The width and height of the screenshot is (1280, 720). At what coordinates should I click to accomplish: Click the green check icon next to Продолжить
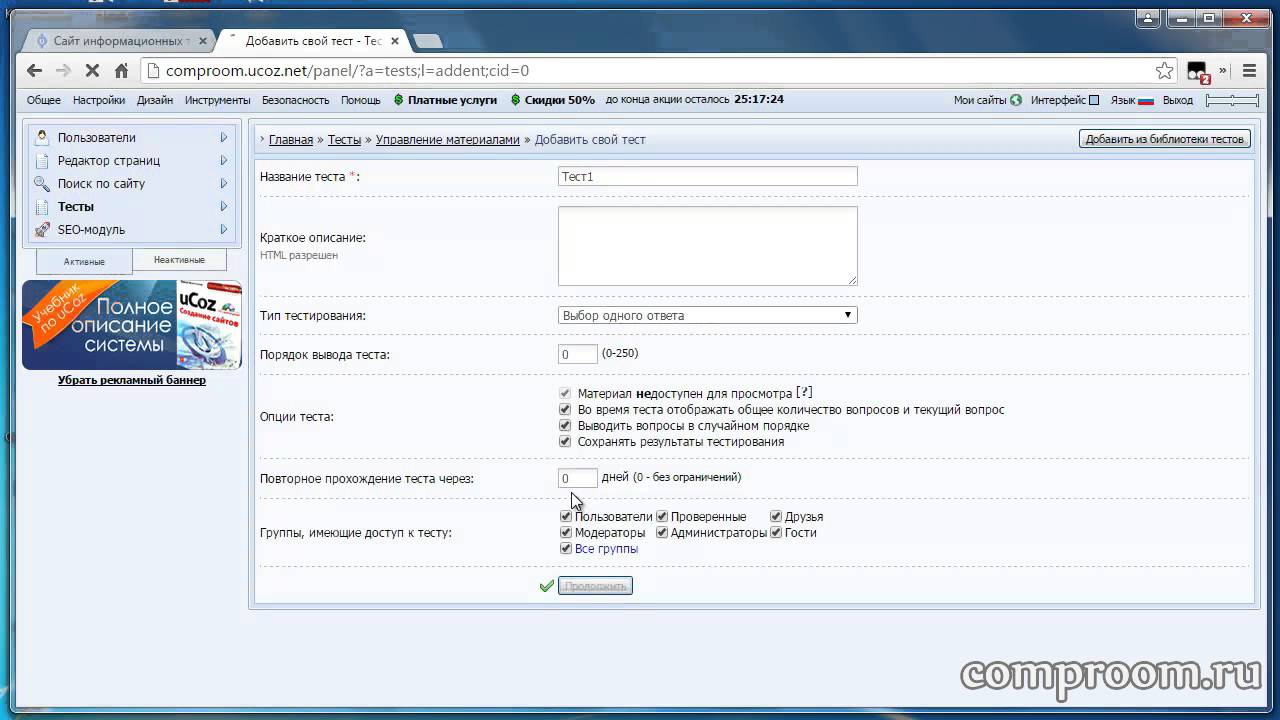tap(546, 586)
